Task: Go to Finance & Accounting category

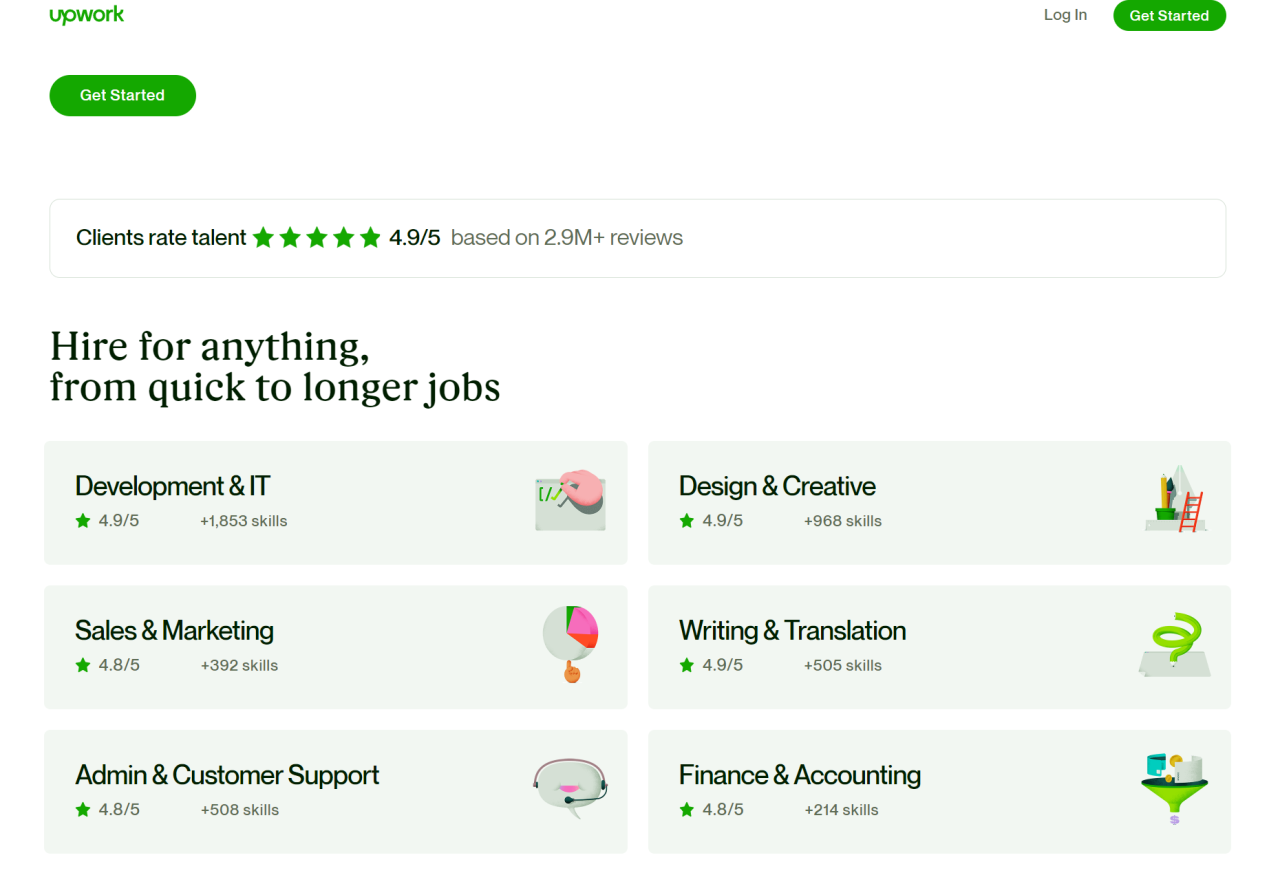Action: point(799,775)
